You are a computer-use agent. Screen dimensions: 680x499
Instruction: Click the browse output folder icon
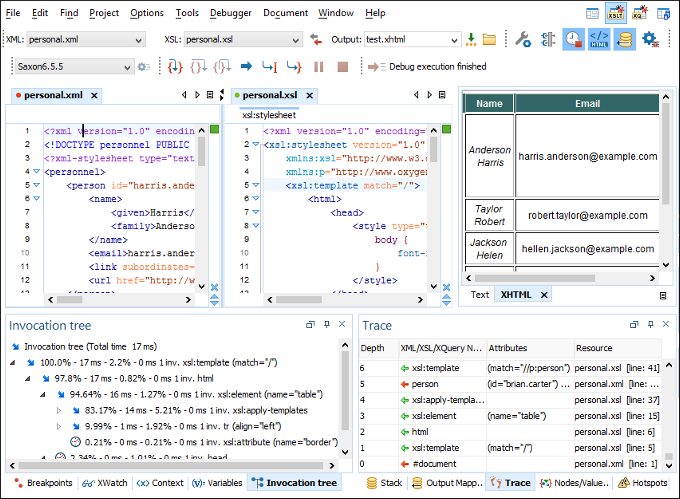489,40
